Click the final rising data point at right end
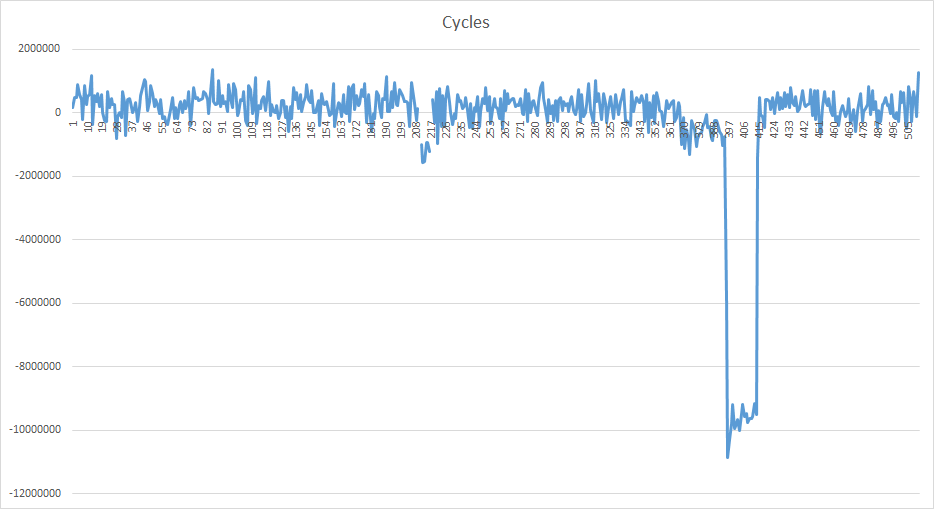Screen dimensions: 934x509 [x=919, y=73]
